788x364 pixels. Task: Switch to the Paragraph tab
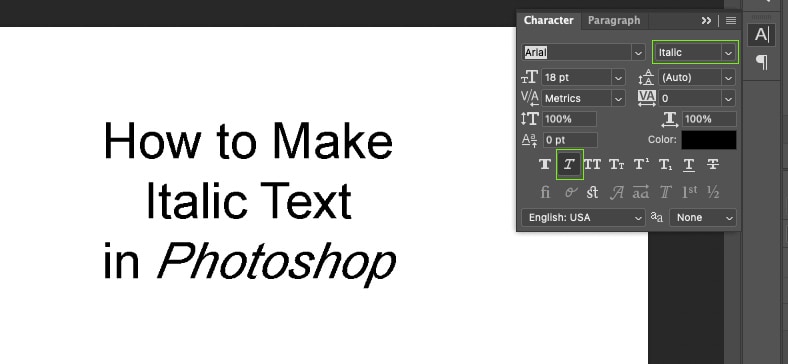coord(614,21)
